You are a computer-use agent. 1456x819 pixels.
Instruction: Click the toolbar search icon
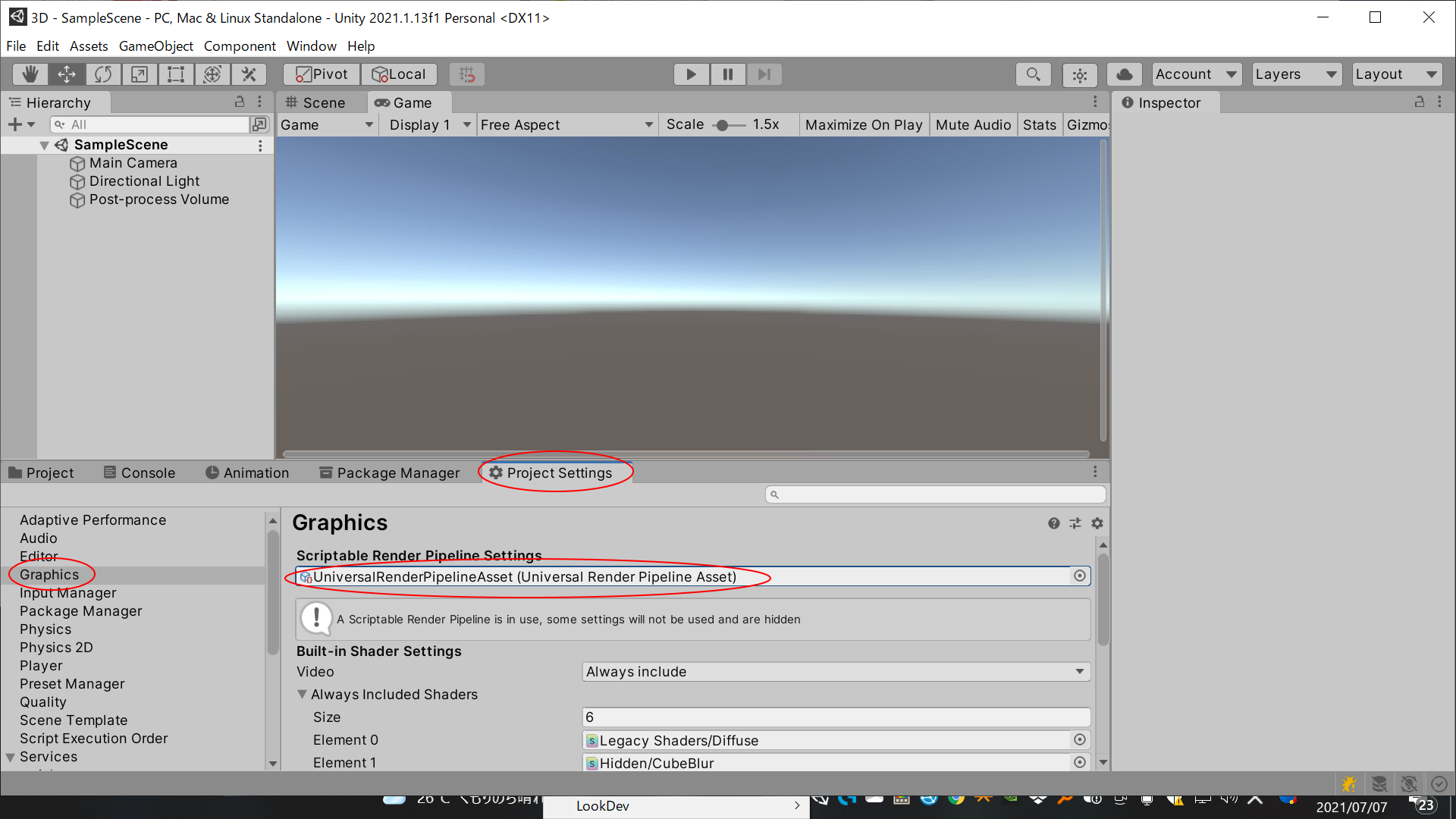1033,74
